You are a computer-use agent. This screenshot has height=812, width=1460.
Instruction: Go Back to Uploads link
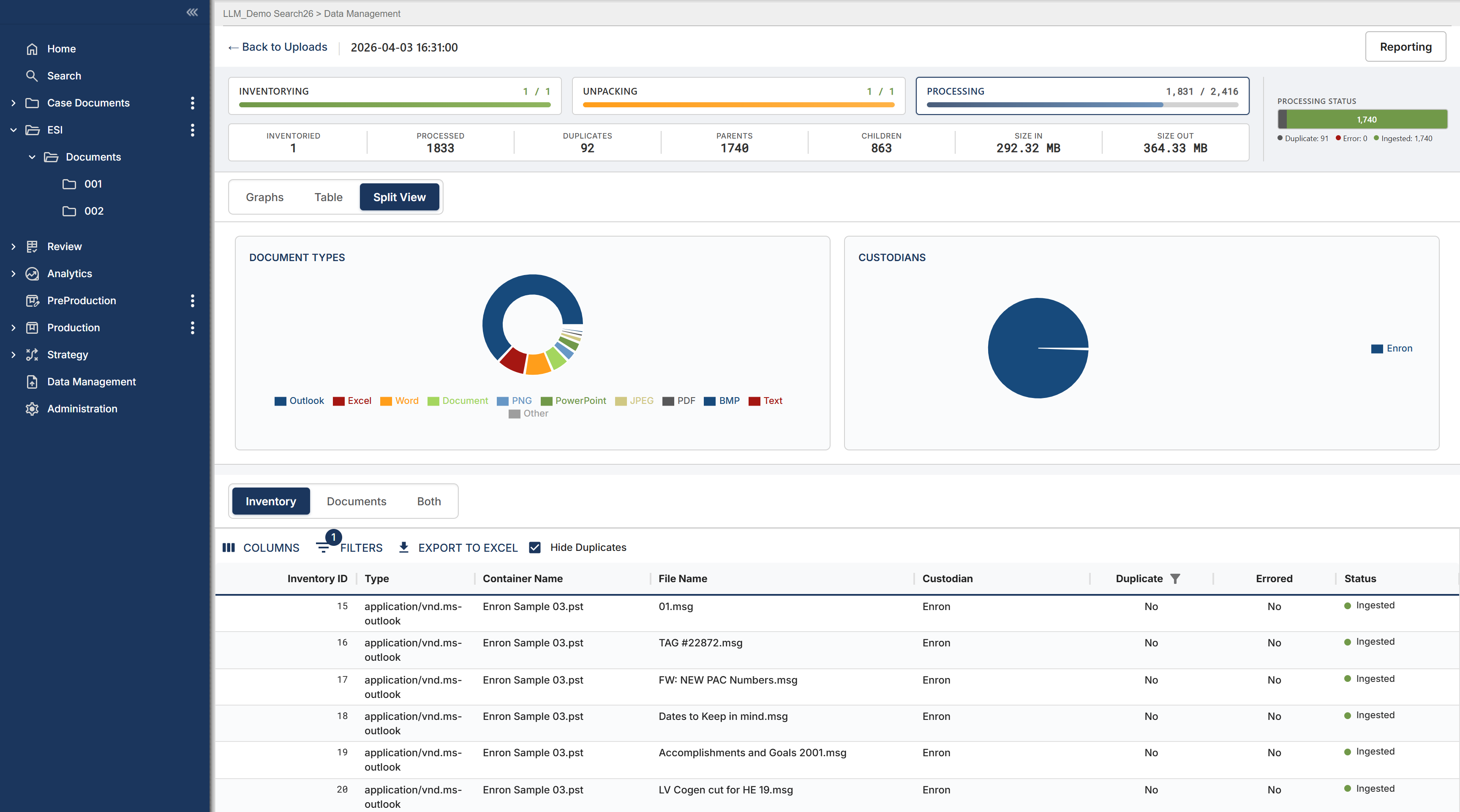(278, 47)
